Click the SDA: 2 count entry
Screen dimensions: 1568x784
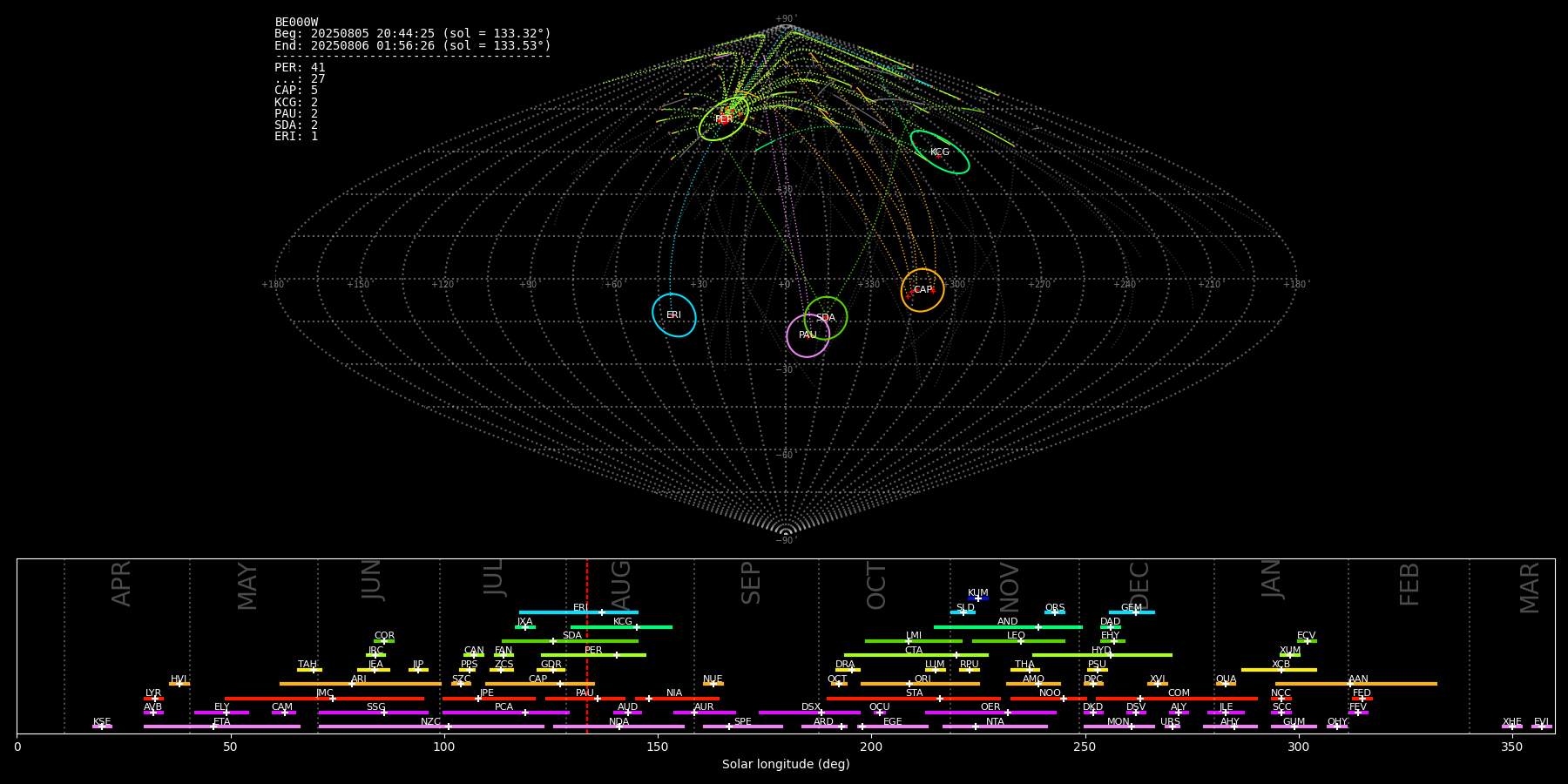point(296,125)
